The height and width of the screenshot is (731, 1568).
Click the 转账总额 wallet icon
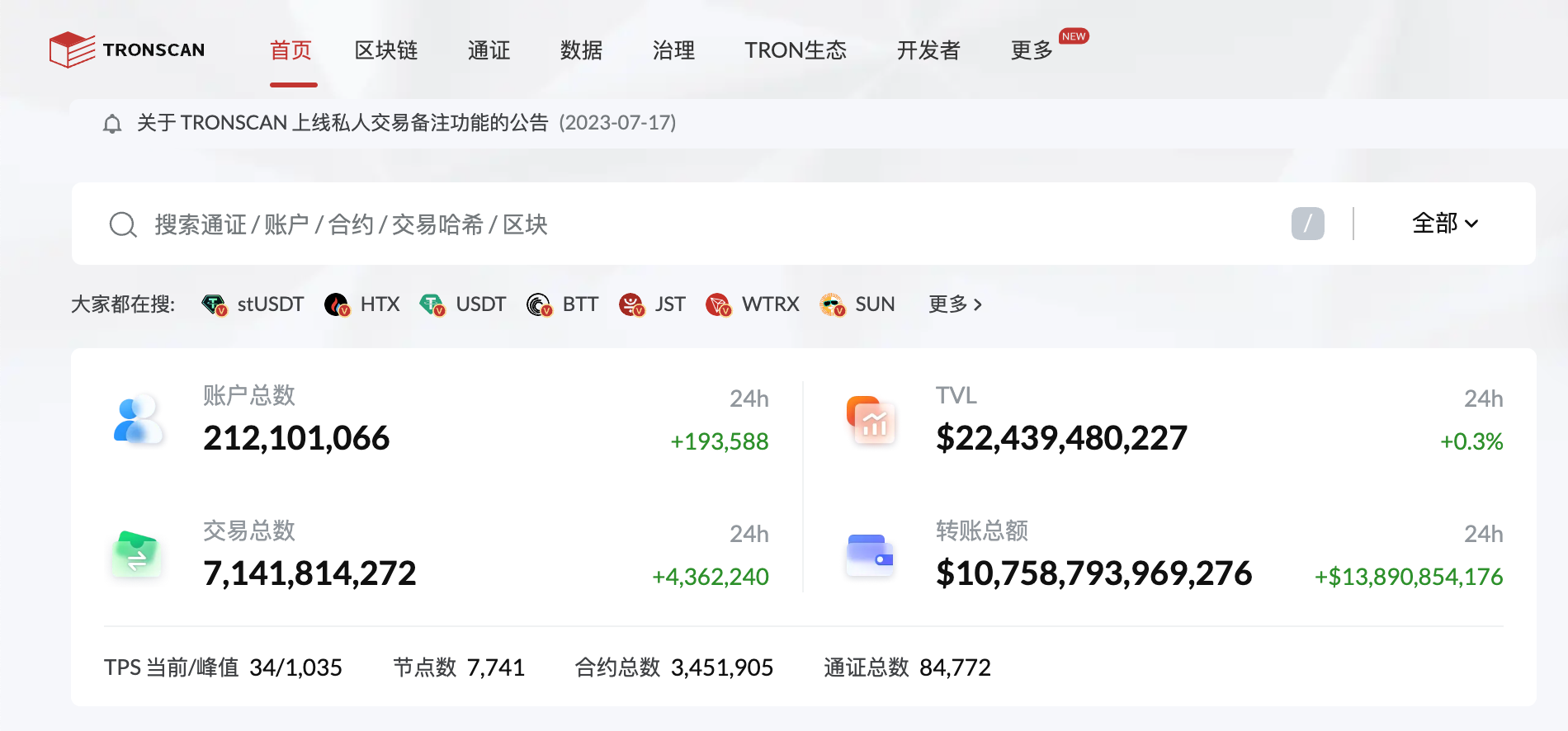(x=870, y=555)
